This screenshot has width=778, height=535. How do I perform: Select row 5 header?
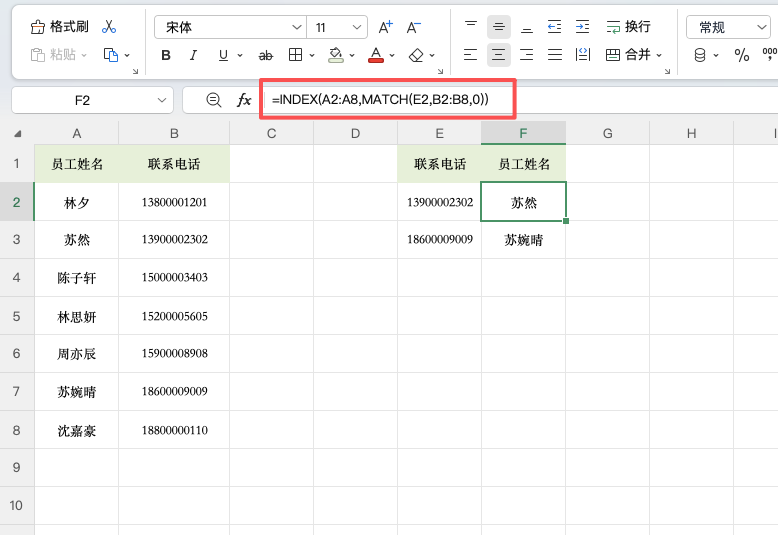tap(17, 316)
